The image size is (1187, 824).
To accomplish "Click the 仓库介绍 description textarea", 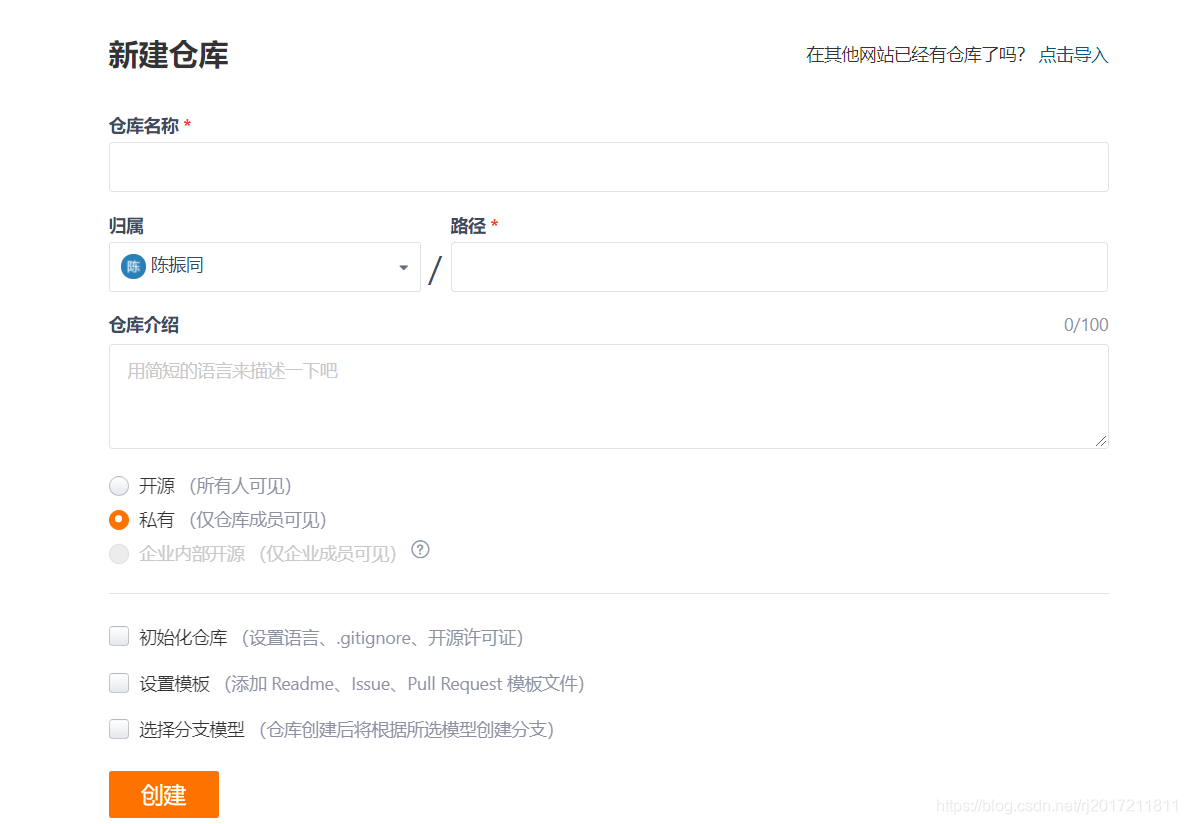I will point(608,396).
